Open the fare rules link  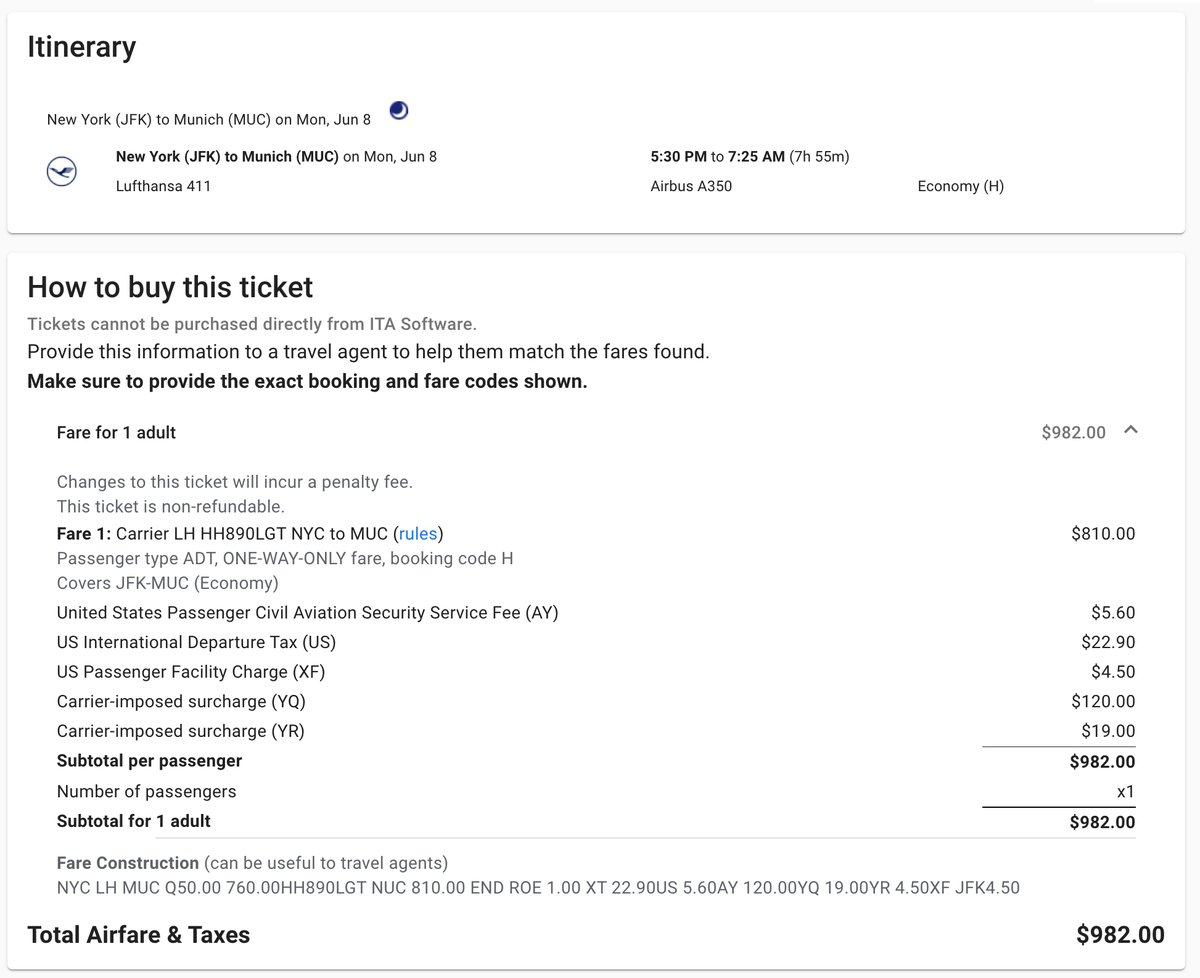[x=420, y=534]
